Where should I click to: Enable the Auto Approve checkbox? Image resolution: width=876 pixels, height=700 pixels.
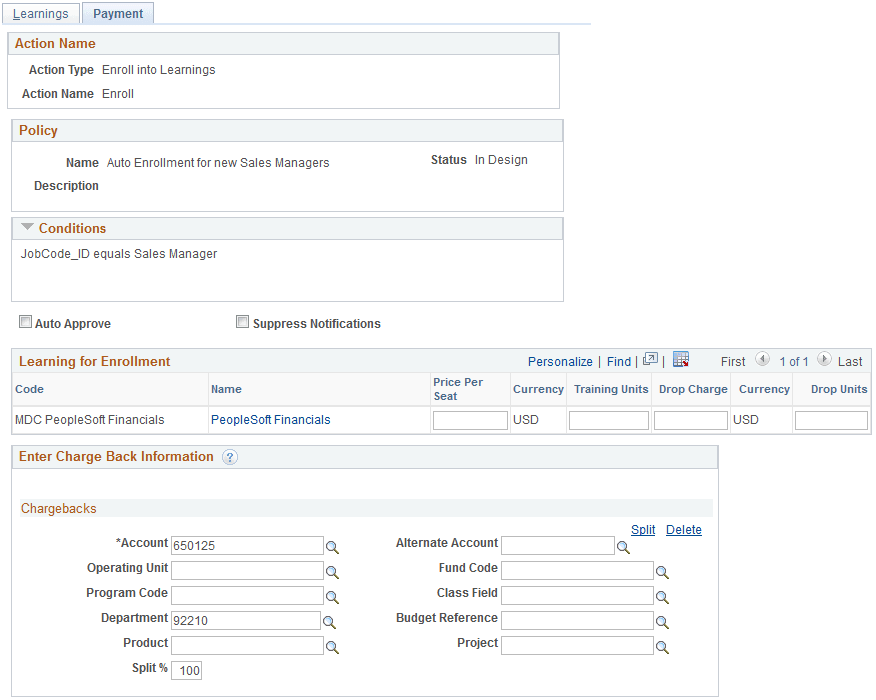point(25,320)
